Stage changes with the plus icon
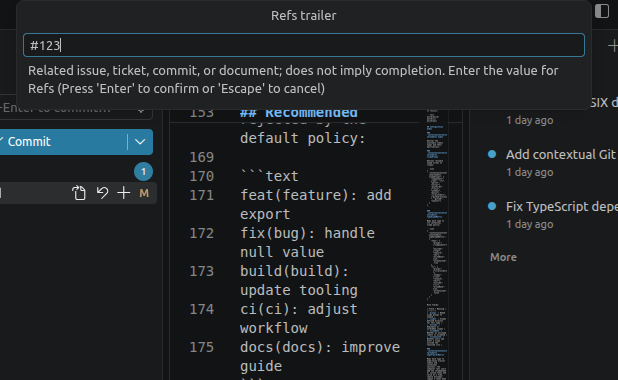This screenshot has height=380, width=618. 124,193
